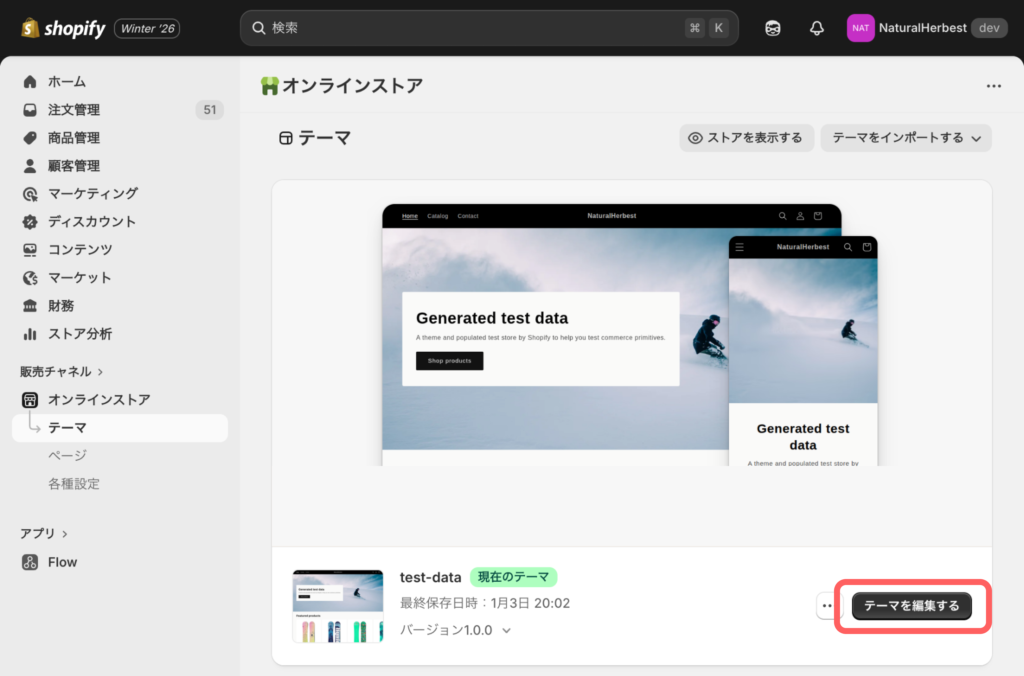Click the NAT store avatar icon

[860, 28]
